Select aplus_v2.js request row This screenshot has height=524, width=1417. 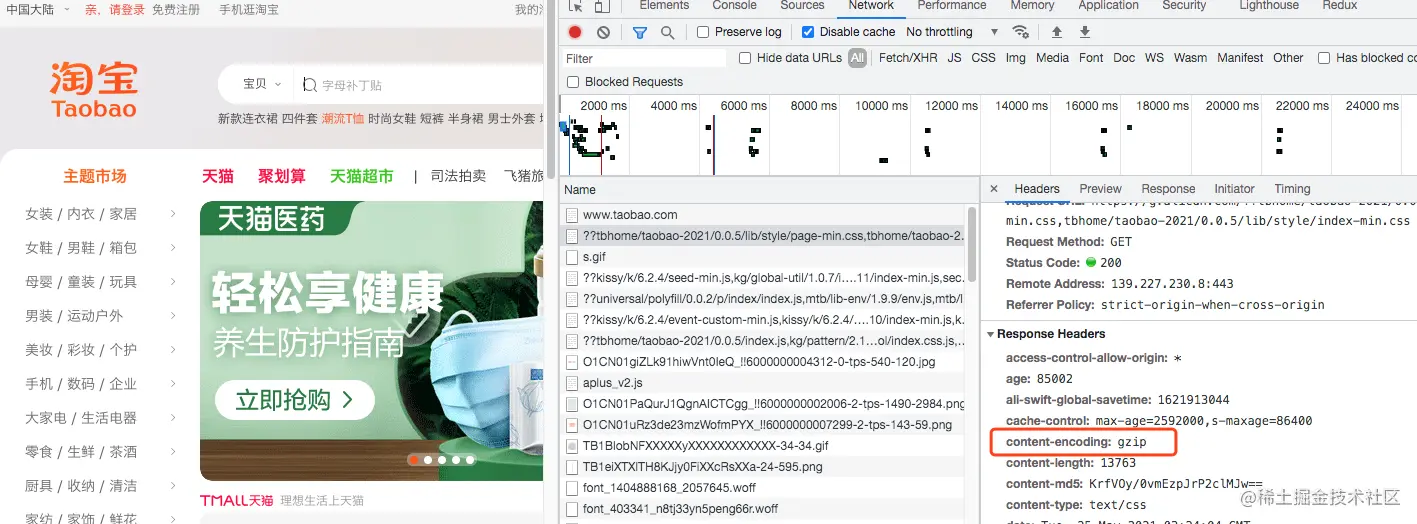pyautogui.click(x=764, y=383)
